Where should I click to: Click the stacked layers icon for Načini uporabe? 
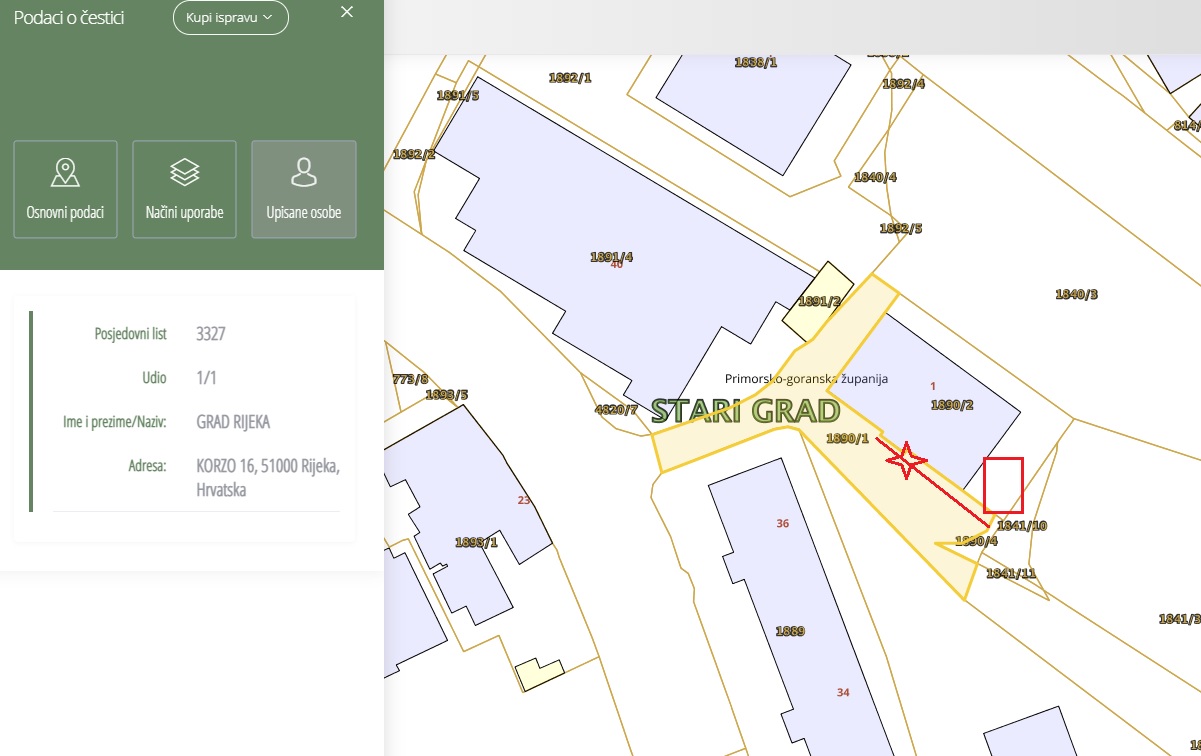coord(184,173)
